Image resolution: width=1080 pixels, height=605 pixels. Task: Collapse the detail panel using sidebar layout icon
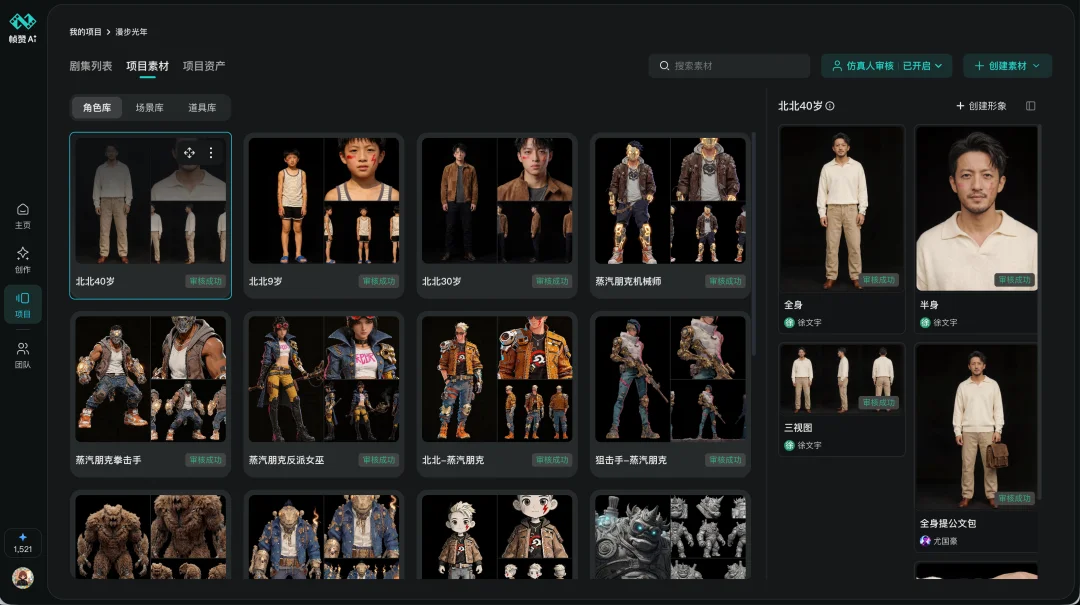(1031, 106)
